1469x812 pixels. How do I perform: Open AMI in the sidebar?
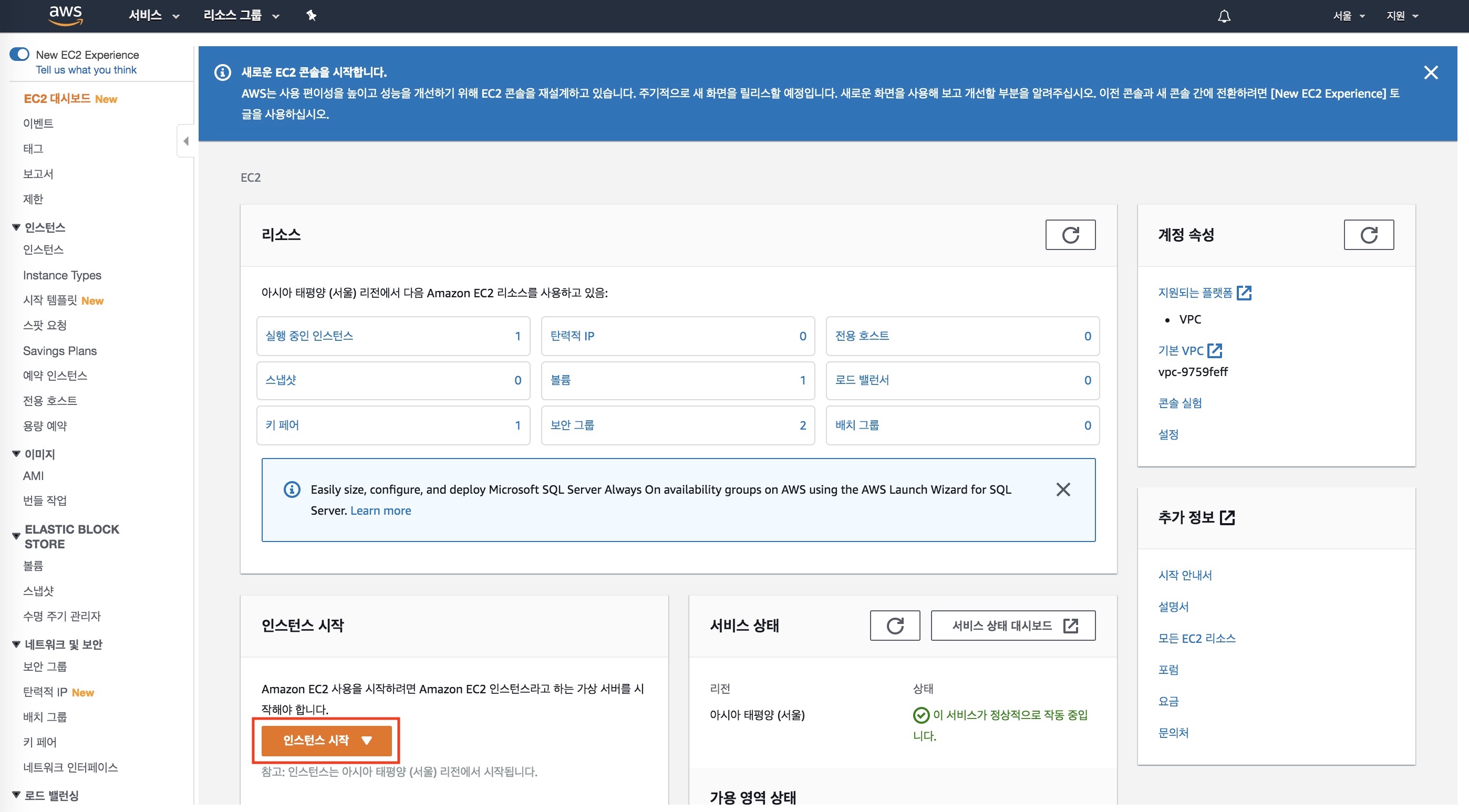pyautogui.click(x=33, y=475)
